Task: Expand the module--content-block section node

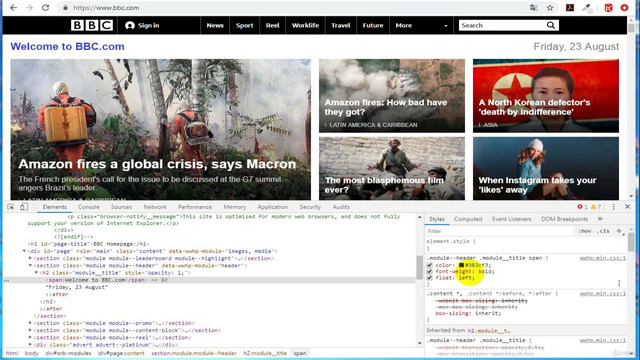Action: [30, 331]
